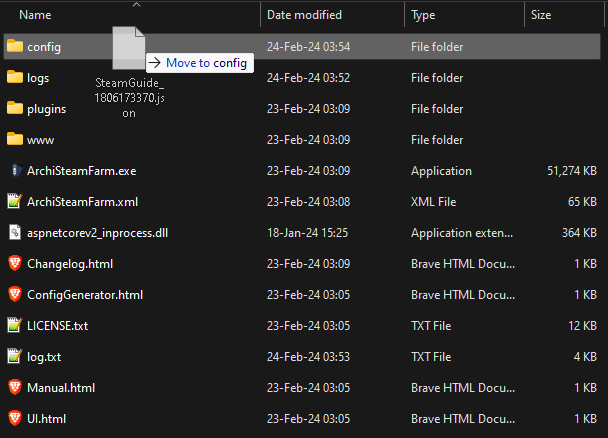Image resolution: width=608 pixels, height=438 pixels.
Task: Click the Brave icon beside UI.html
Action: [x=14, y=418]
